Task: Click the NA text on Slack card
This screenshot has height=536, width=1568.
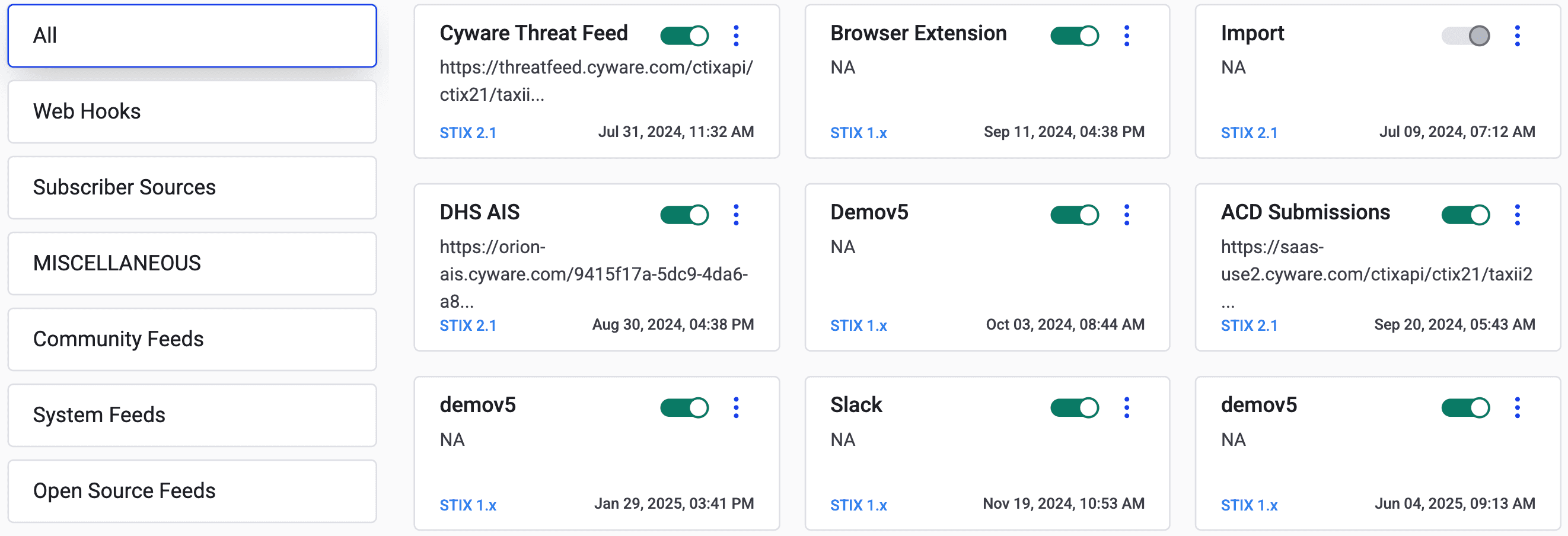Action: [x=843, y=440]
